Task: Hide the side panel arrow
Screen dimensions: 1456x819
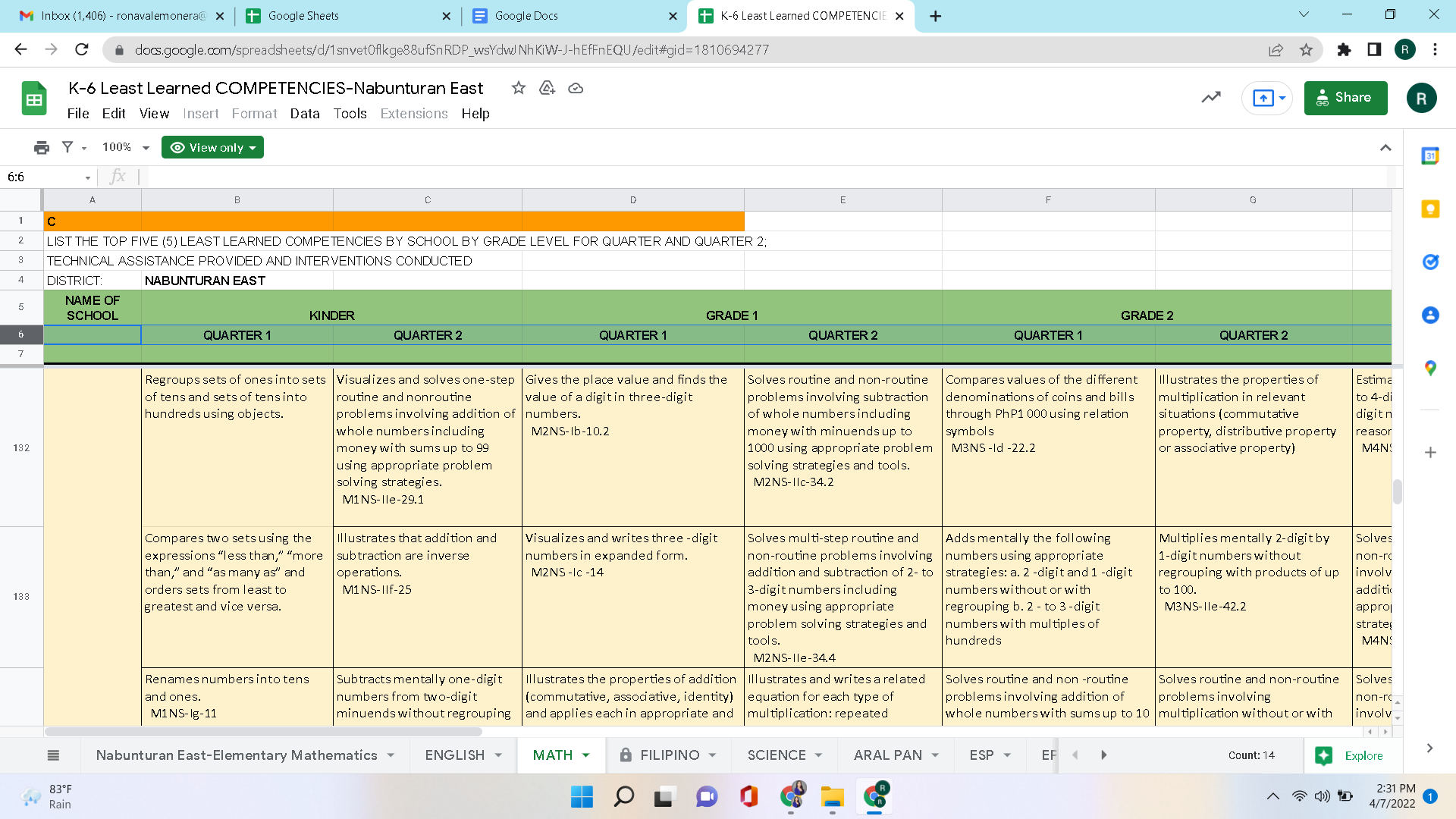Action: [1429, 748]
